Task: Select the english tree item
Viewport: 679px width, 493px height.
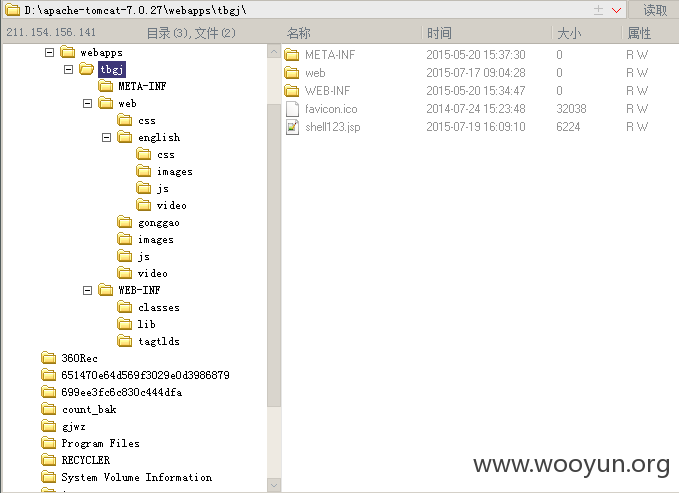Action: tap(159, 138)
